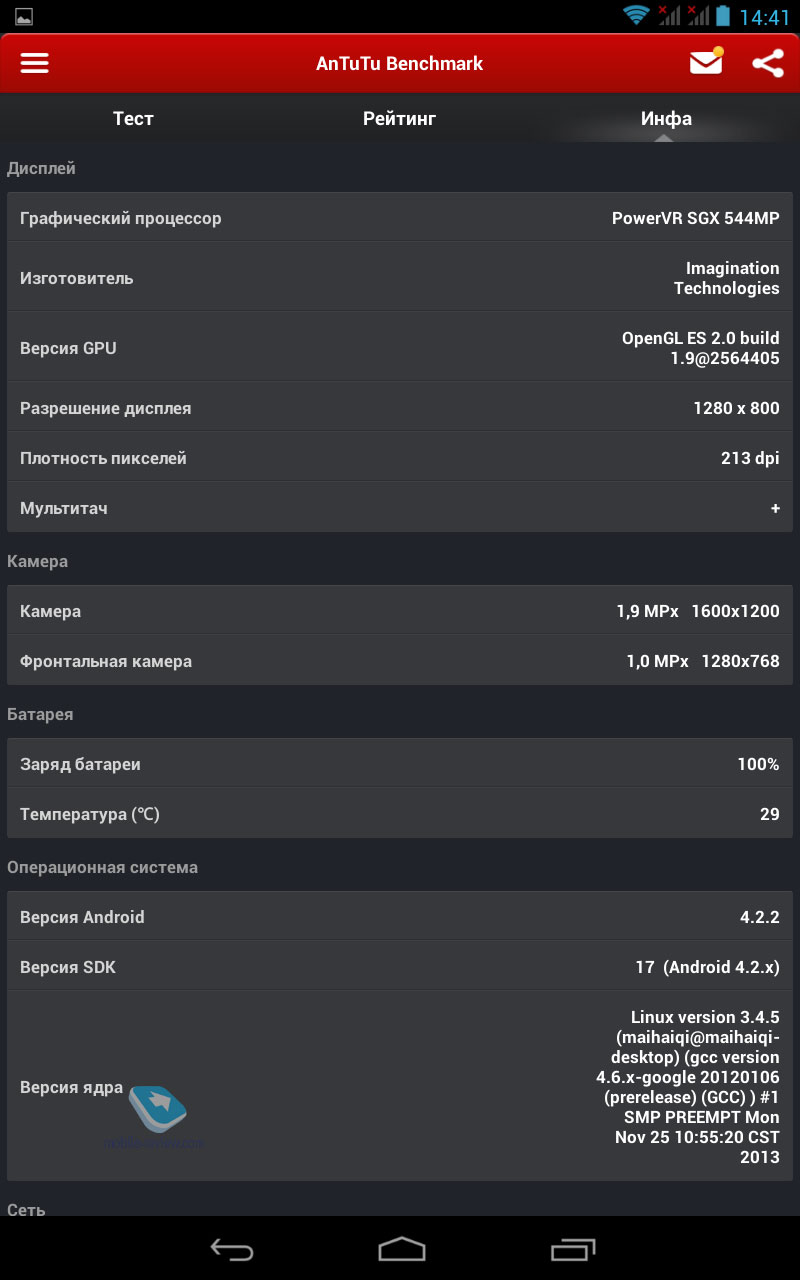Tap the share icon in header

pyautogui.click(x=767, y=63)
